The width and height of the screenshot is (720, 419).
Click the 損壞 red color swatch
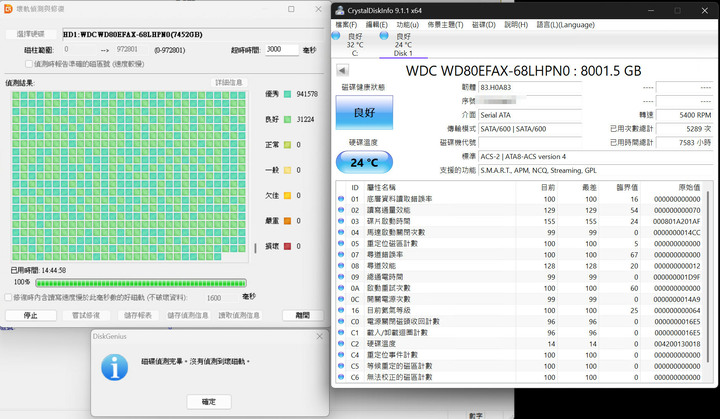point(287,246)
